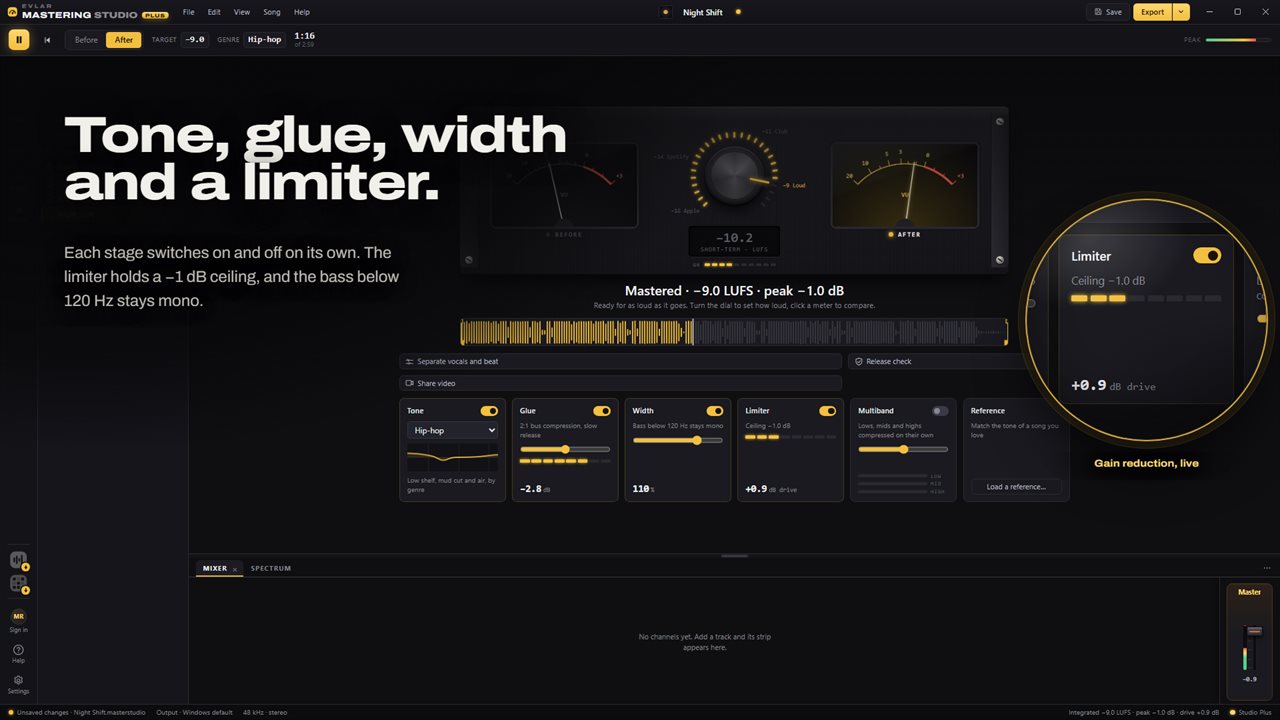Screen dimensions: 1280x720
Task: Enable the Multiband toggle
Action: point(941,411)
